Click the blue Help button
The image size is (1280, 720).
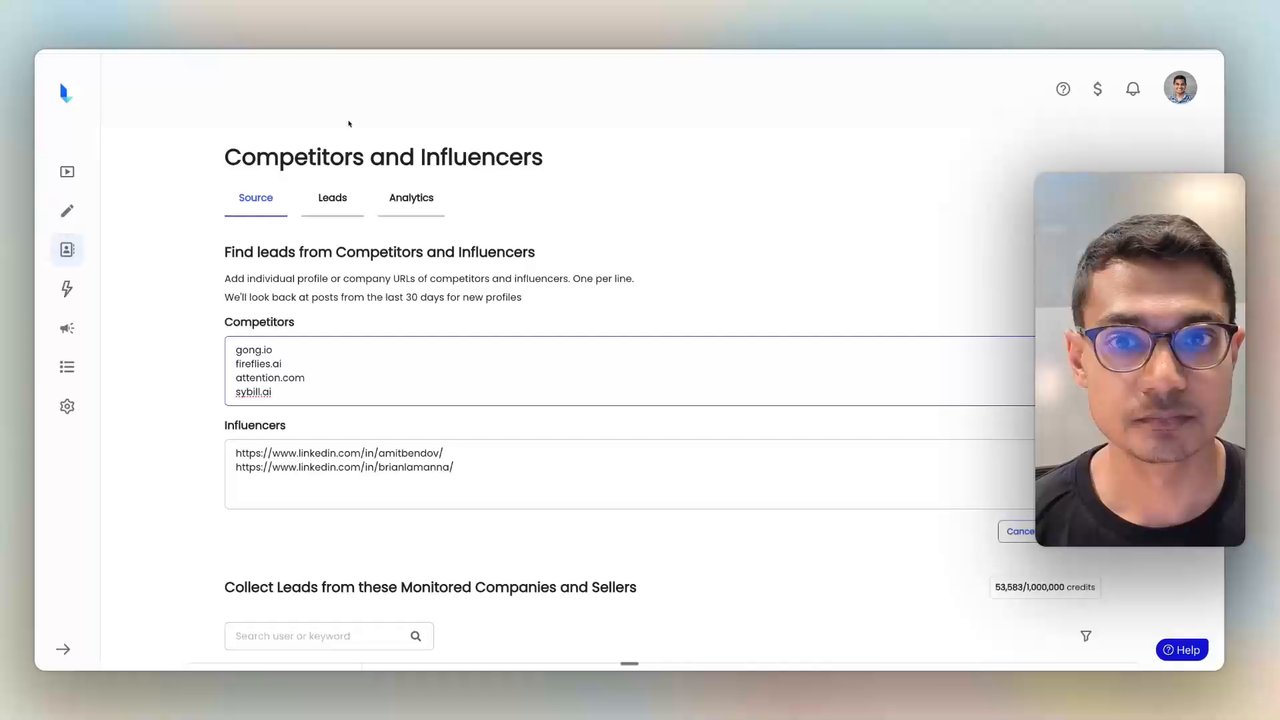pyautogui.click(x=1181, y=650)
